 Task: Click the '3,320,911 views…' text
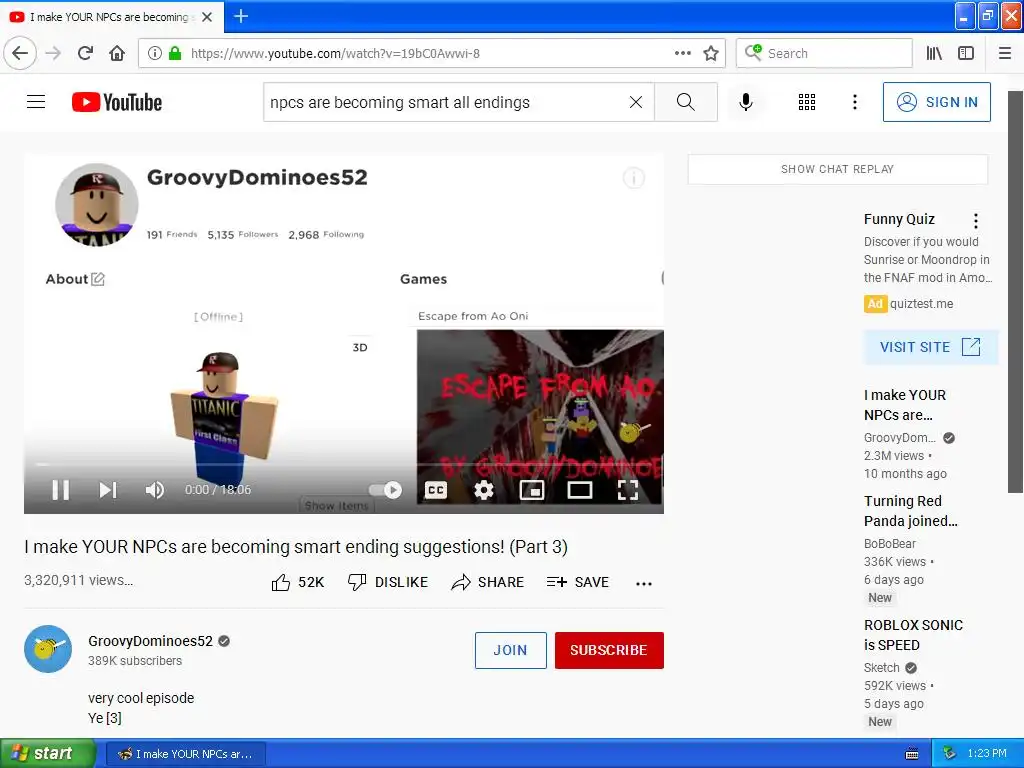click(x=78, y=580)
